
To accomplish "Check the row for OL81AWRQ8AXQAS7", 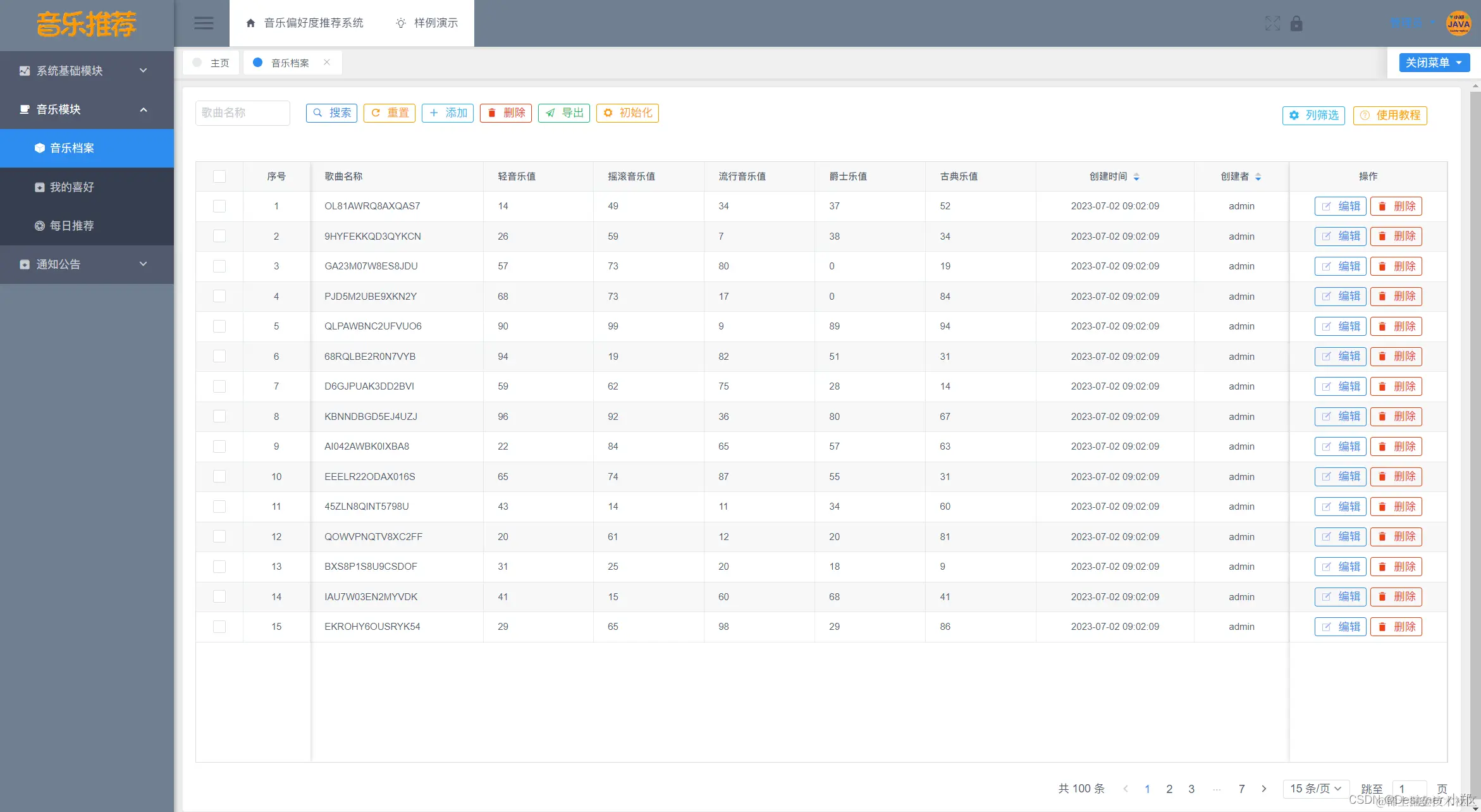I will [219, 206].
